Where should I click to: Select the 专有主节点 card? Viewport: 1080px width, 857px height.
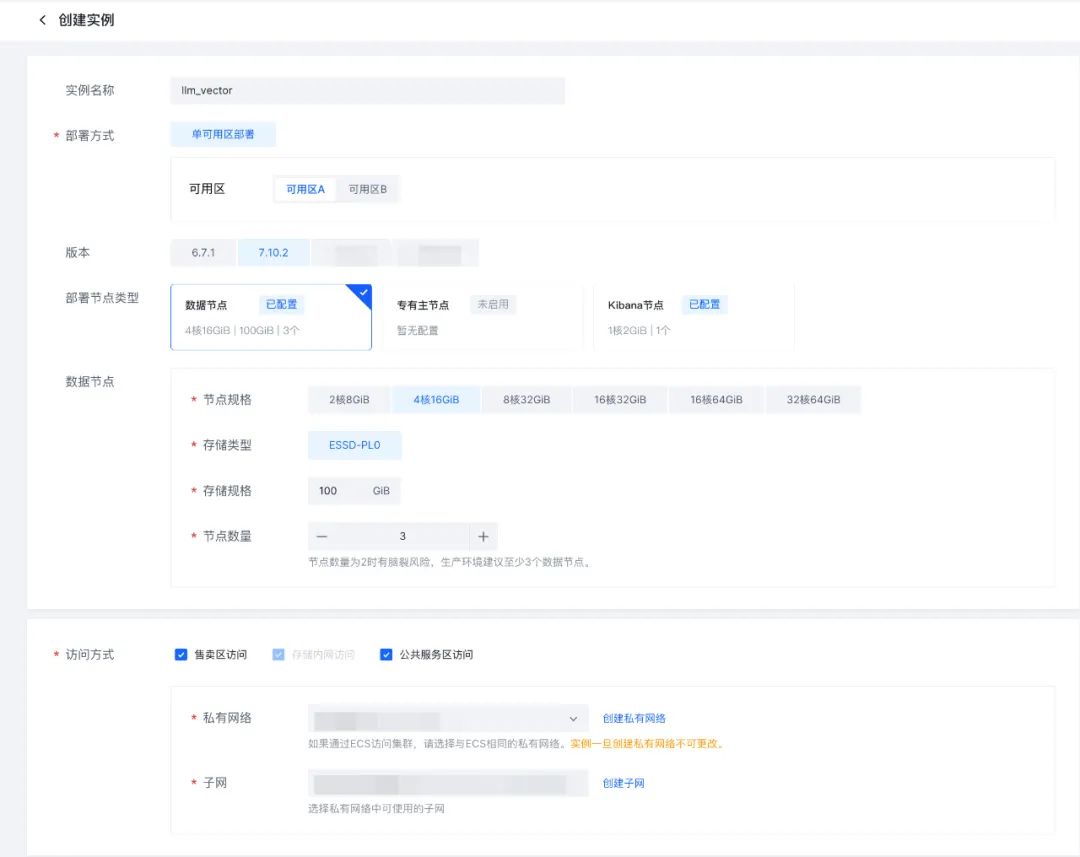click(482, 316)
